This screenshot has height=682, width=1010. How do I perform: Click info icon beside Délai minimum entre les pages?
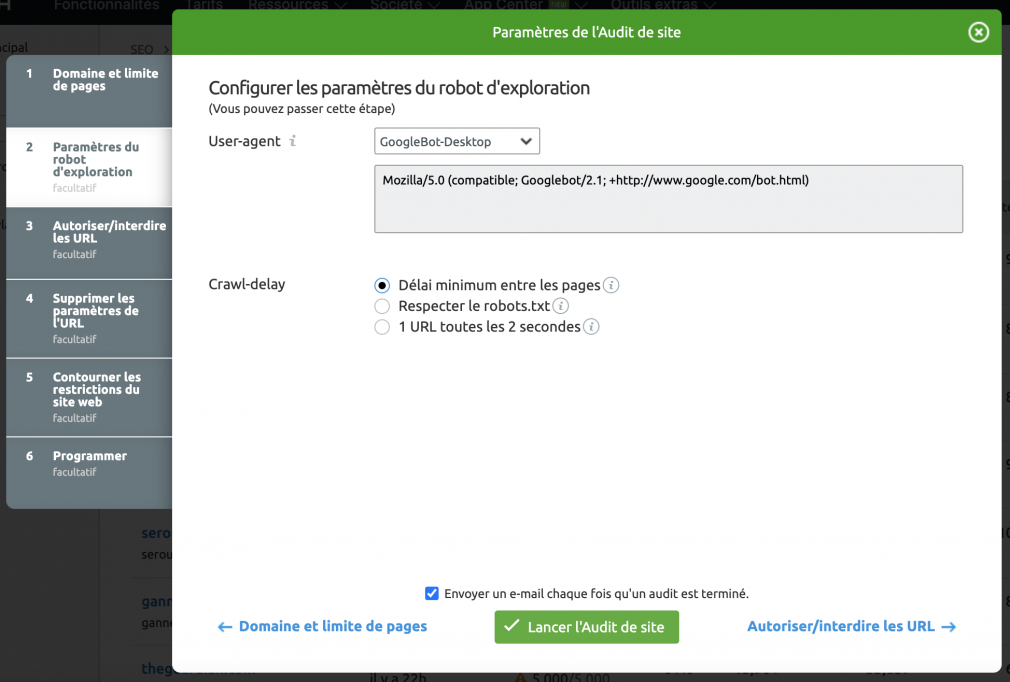tap(611, 285)
